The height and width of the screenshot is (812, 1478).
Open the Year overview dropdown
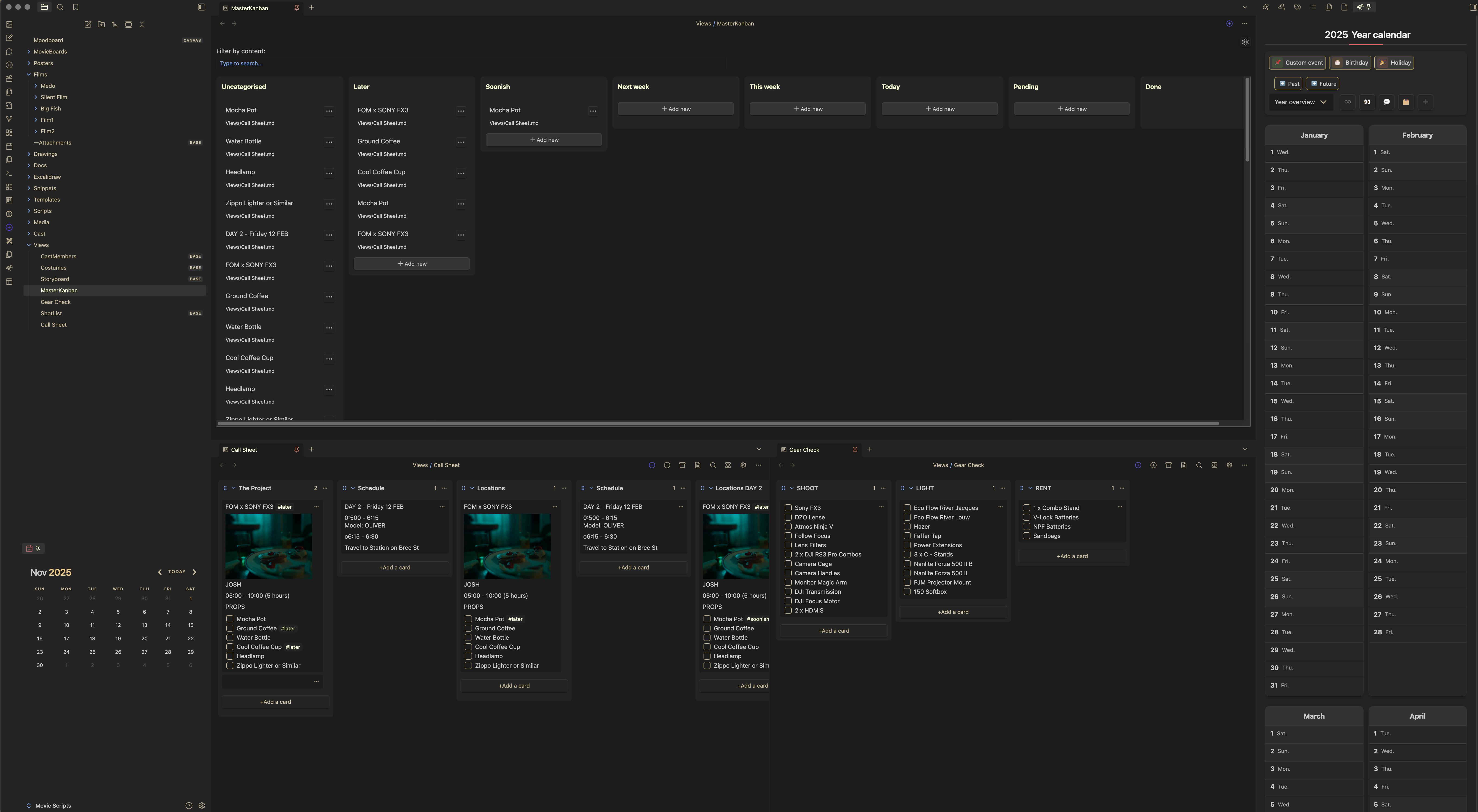(x=1300, y=102)
